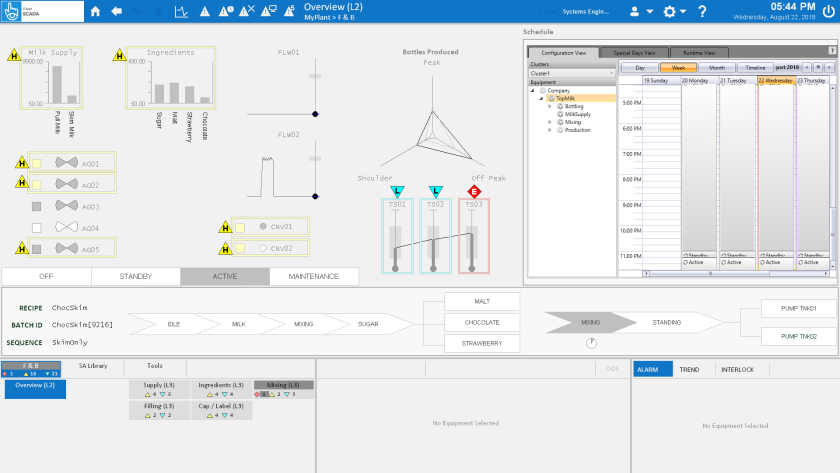Switch to the TREND tab
840x473 pixels.
tap(689, 369)
